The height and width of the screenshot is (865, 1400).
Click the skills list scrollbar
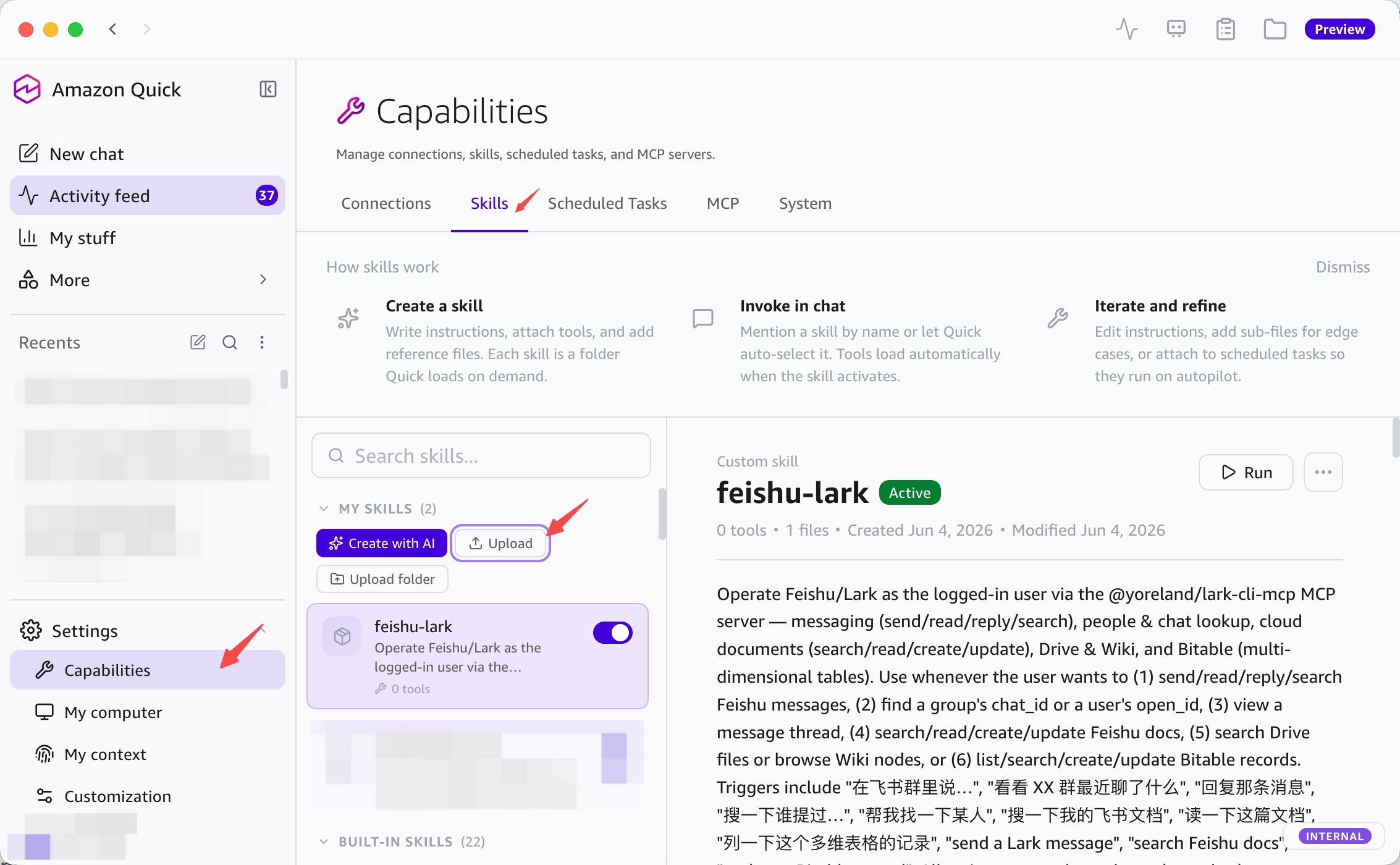point(662,515)
